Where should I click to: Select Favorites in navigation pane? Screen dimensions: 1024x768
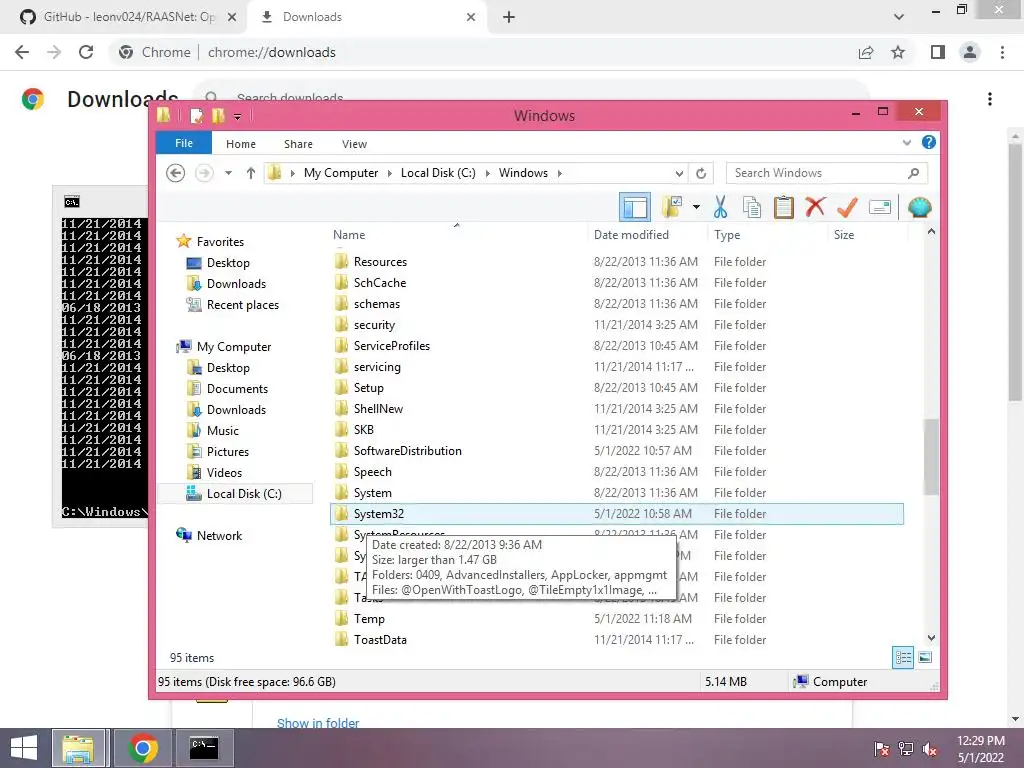pos(220,242)
